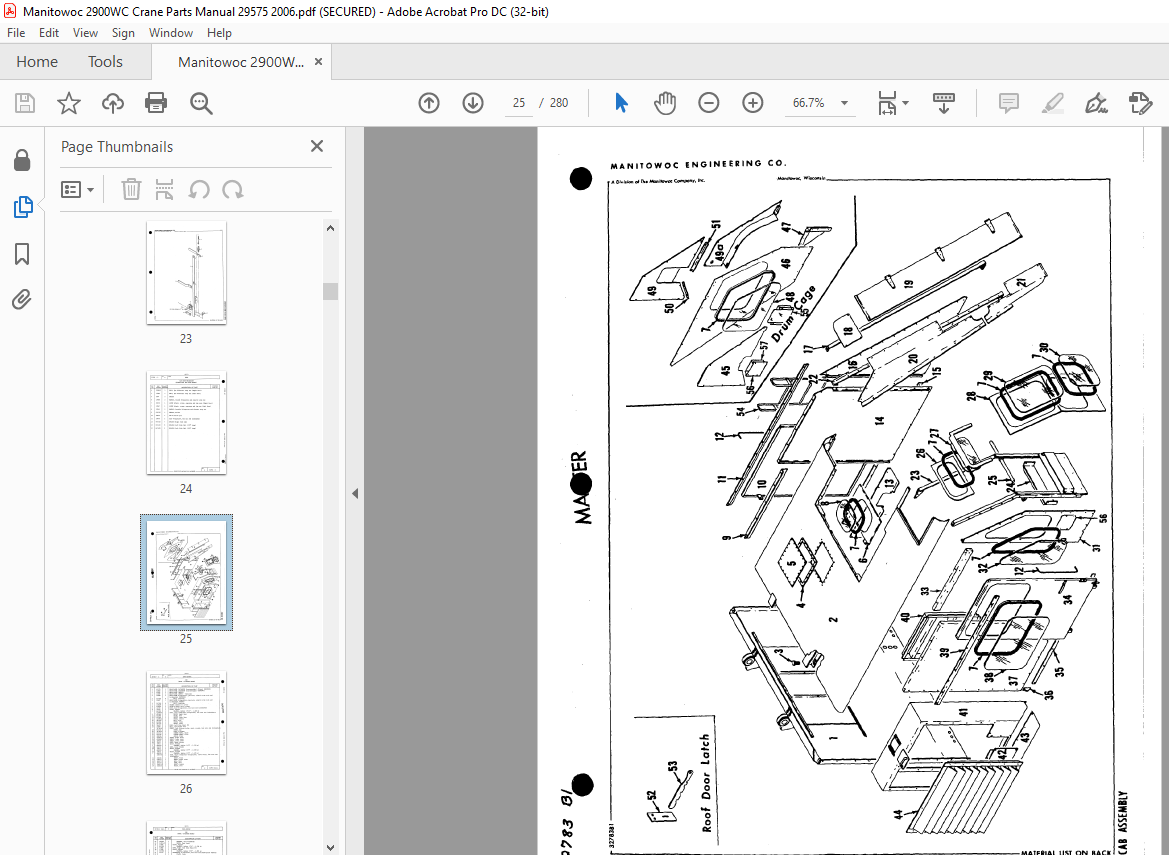Rotate pages counterclockwise
1169x855 pixels.
click(x=198, y=189)
